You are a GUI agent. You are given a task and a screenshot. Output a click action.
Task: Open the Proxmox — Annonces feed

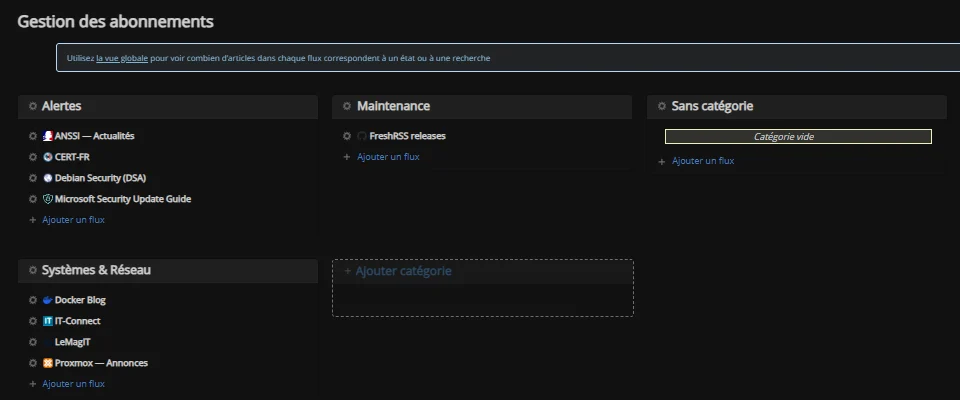click(x=101, y=363)
